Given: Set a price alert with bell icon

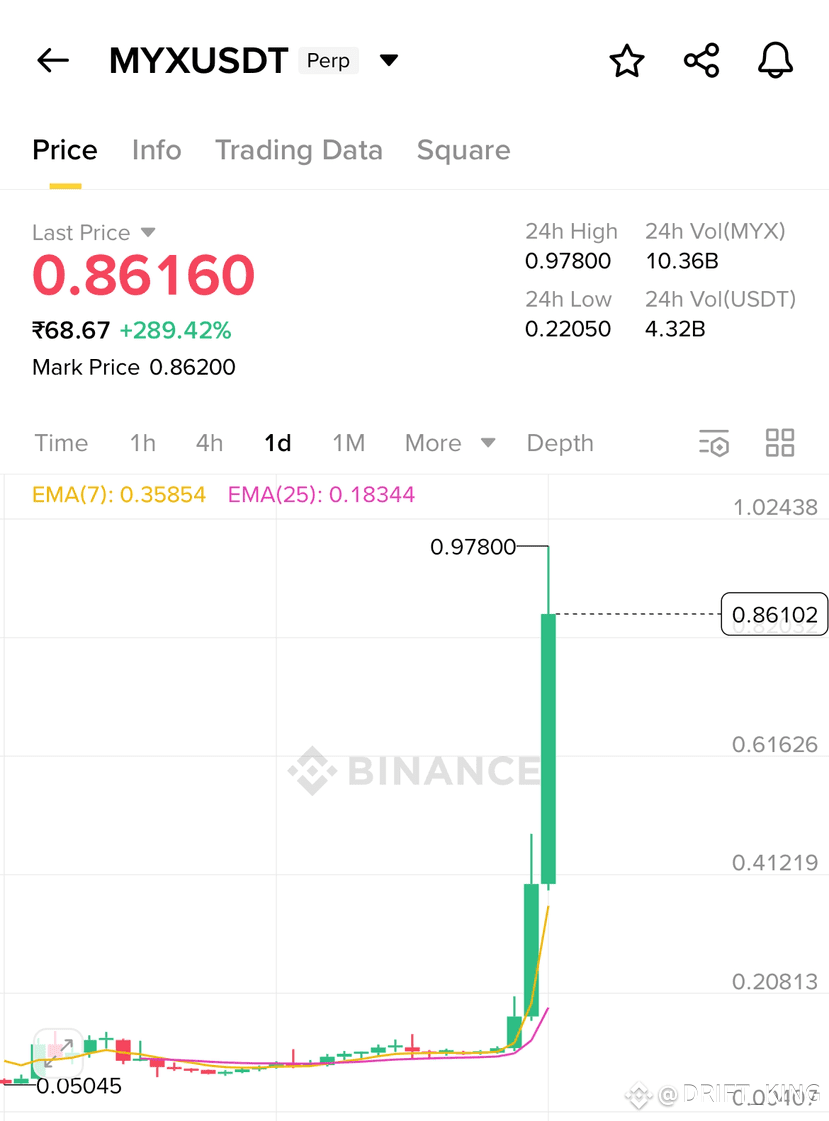Looking at the screenshot, I should coord(775,60).
